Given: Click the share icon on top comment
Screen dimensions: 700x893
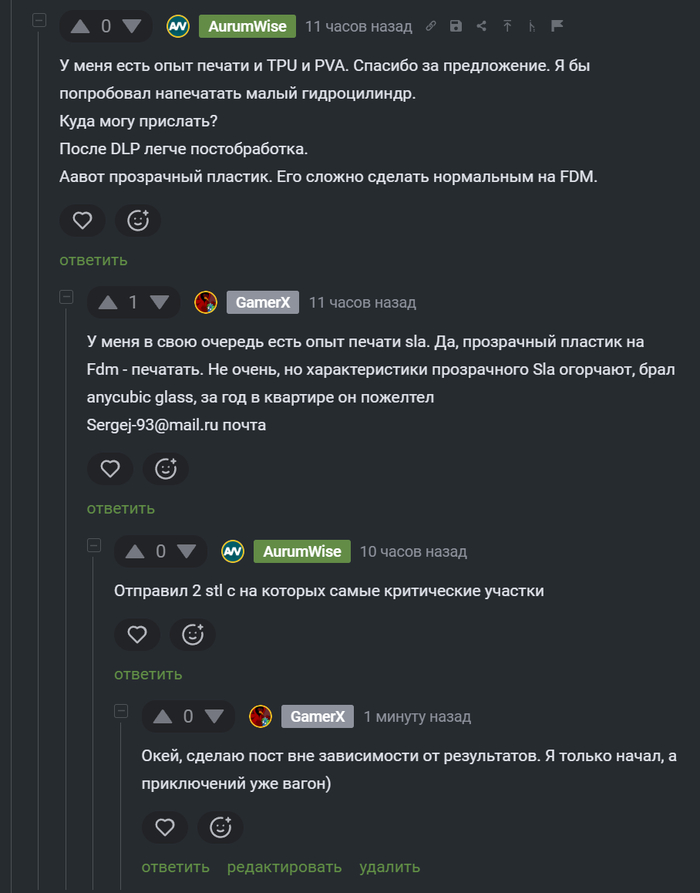Looking at the screenshot, I should click(x=482, y=26).
